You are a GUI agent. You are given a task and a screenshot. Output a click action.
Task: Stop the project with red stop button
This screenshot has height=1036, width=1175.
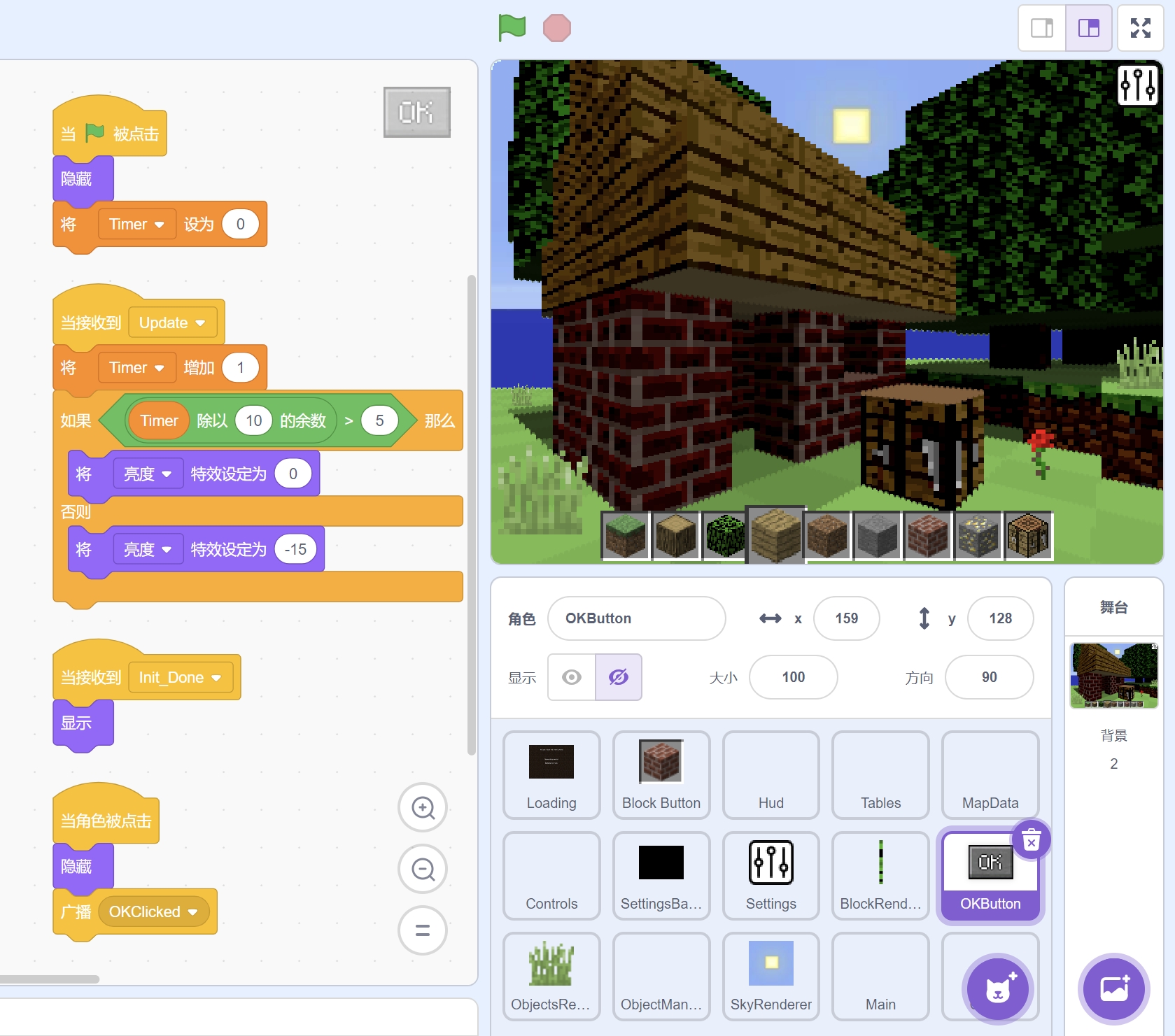[557, 28]
